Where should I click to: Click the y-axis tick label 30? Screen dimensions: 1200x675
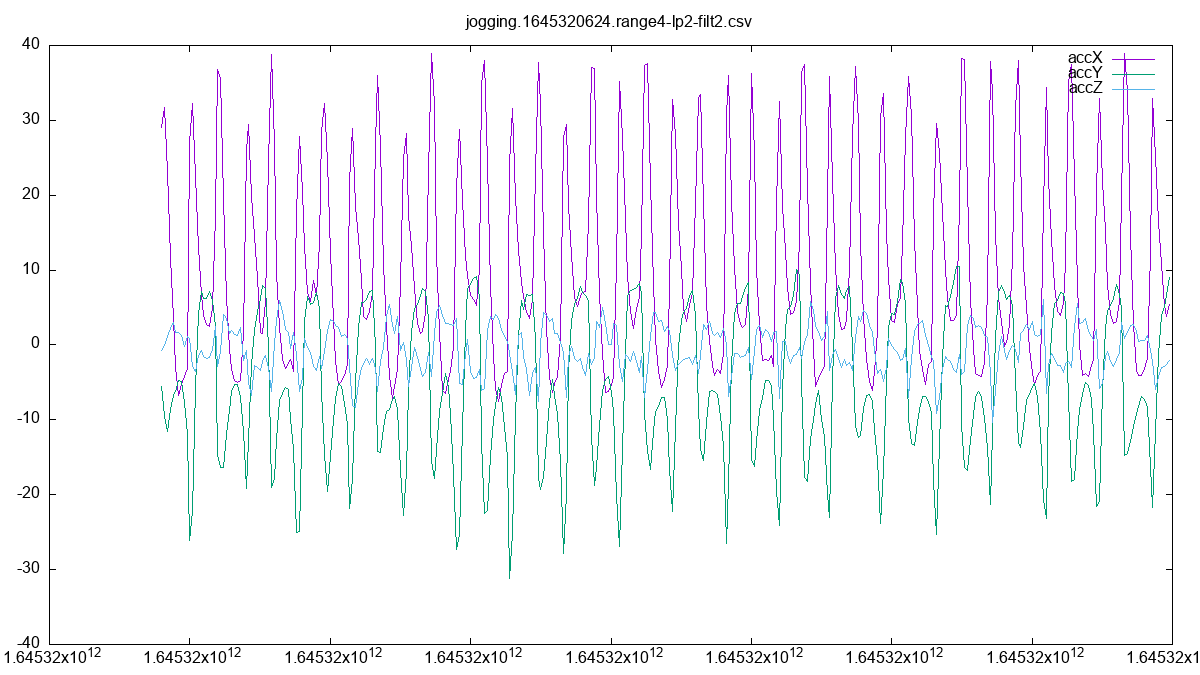30,120
